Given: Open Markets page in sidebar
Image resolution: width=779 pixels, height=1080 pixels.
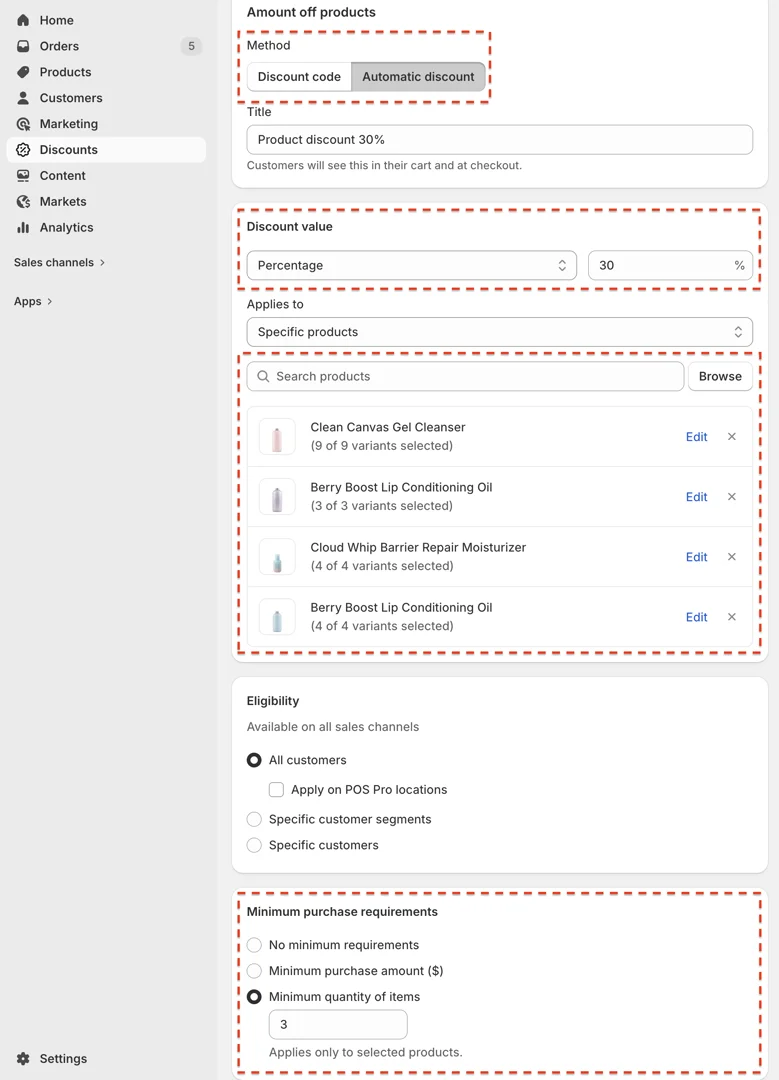Looking at the screenshot, I should tap(106, 201).
